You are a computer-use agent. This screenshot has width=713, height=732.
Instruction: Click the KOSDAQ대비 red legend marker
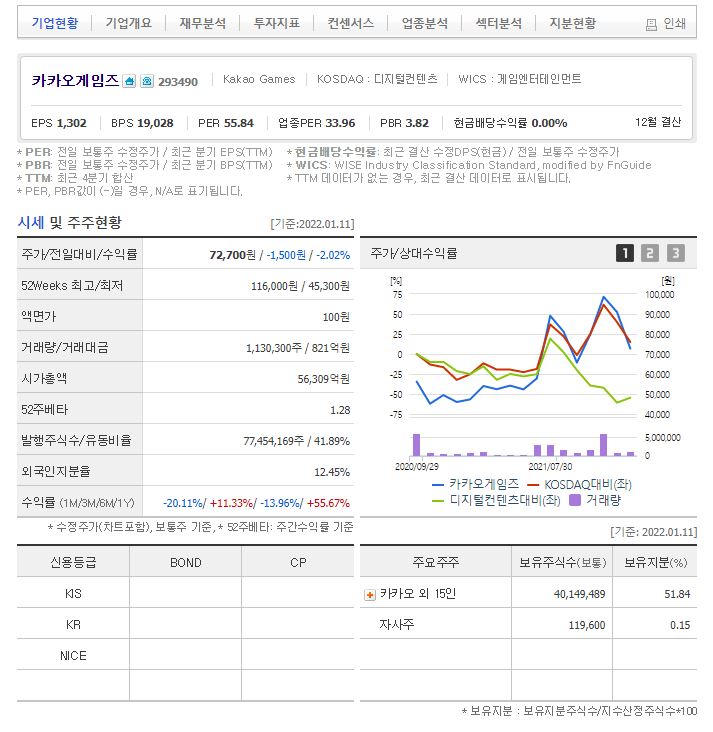[533, 485]
